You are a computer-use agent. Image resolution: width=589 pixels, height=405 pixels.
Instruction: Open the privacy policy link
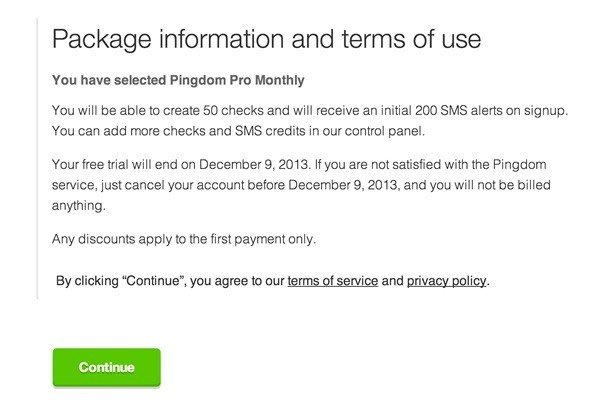point(447,281)
